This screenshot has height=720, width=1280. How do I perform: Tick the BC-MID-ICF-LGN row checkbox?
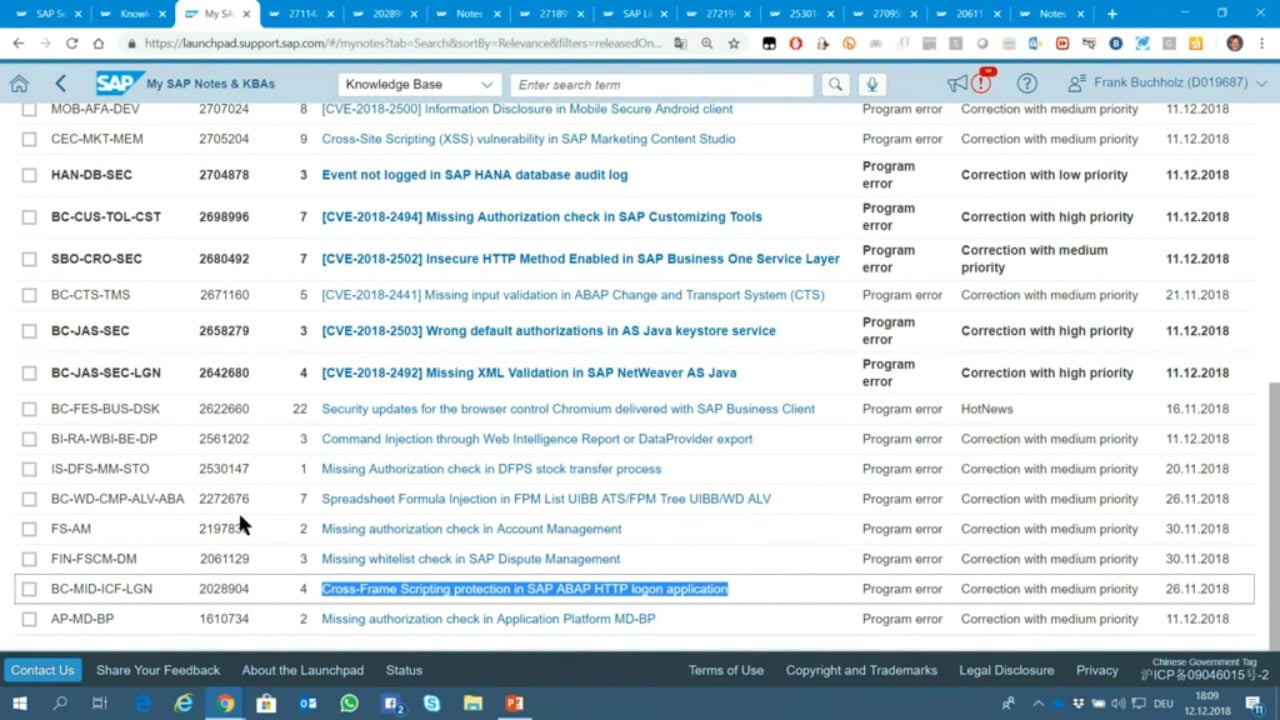(29, 589)
